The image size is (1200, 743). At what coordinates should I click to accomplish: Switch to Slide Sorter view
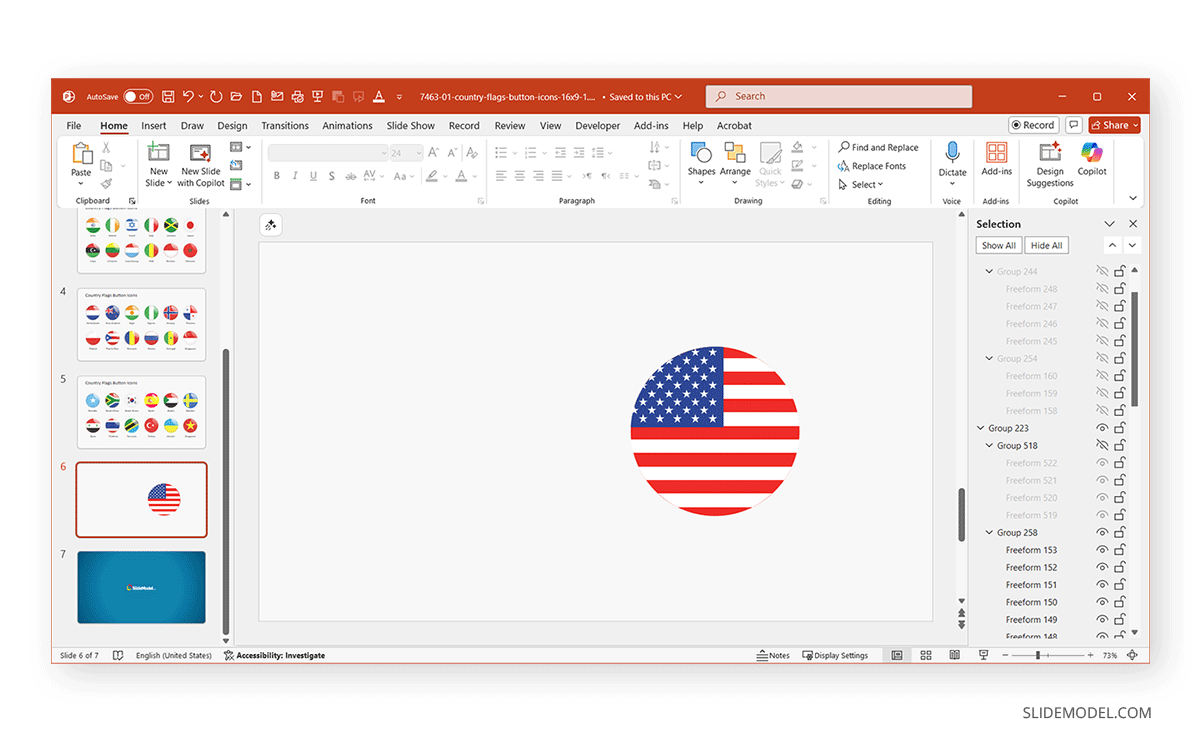[925, 655]
